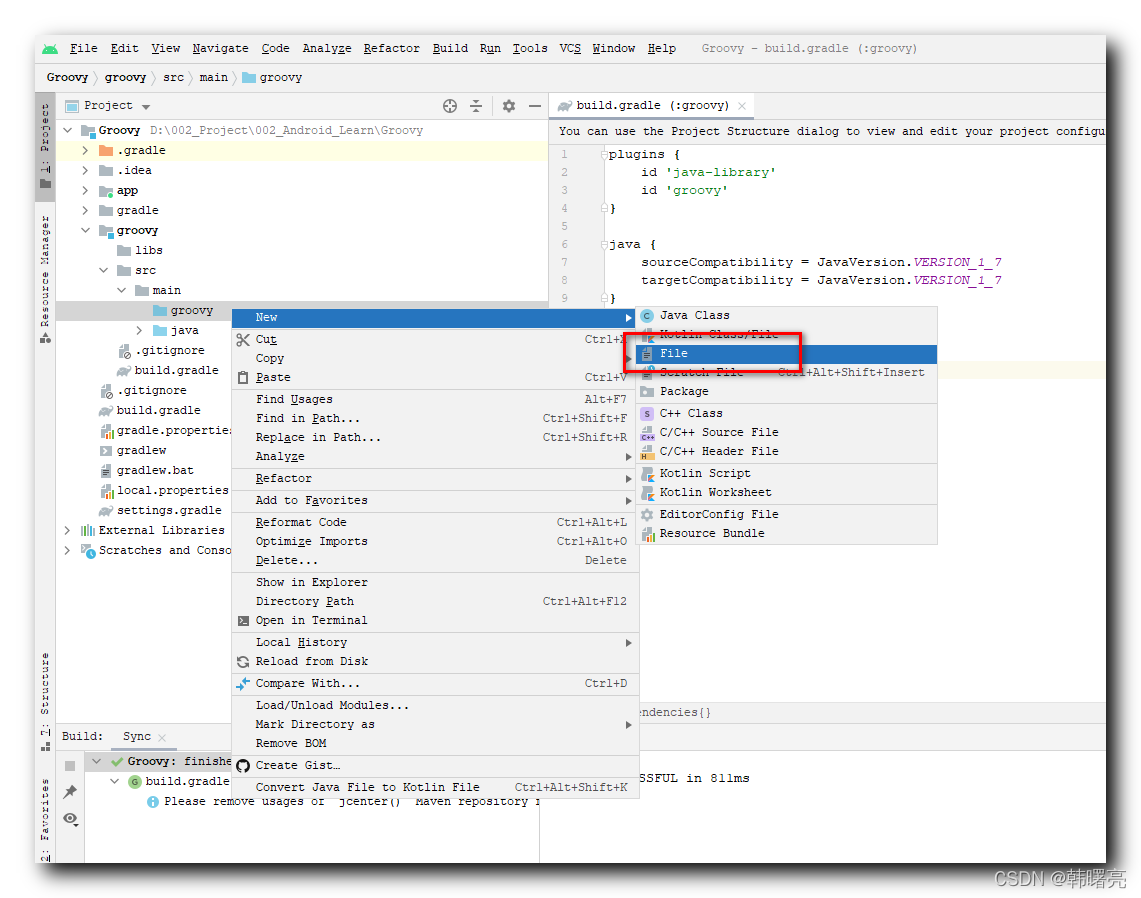Screen dimensions: 1141x898
Task: Click the Kotlin Script icon
Action: pyautogui.click(x=647, y=474)
